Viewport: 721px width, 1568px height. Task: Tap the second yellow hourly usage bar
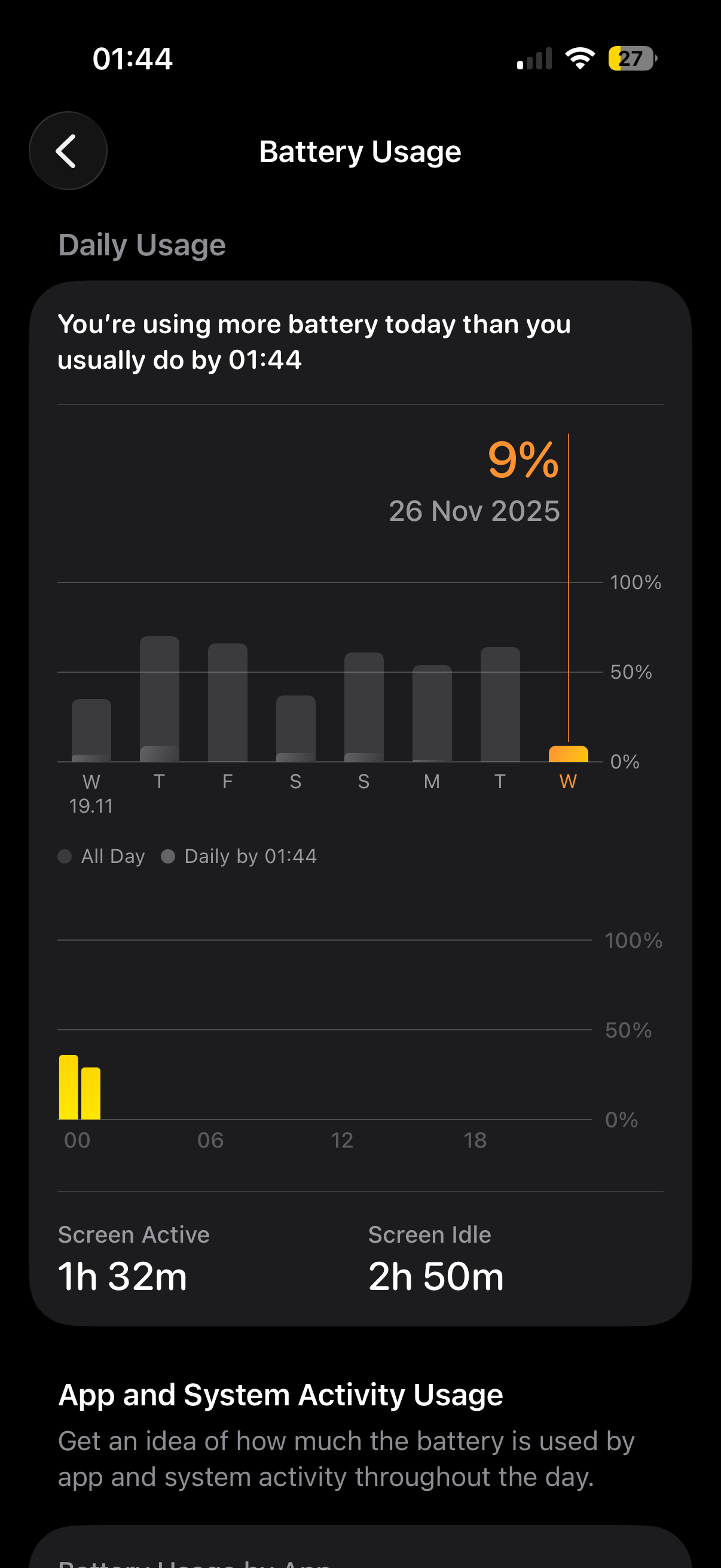pyautogui.click(x=91, y=1093)
